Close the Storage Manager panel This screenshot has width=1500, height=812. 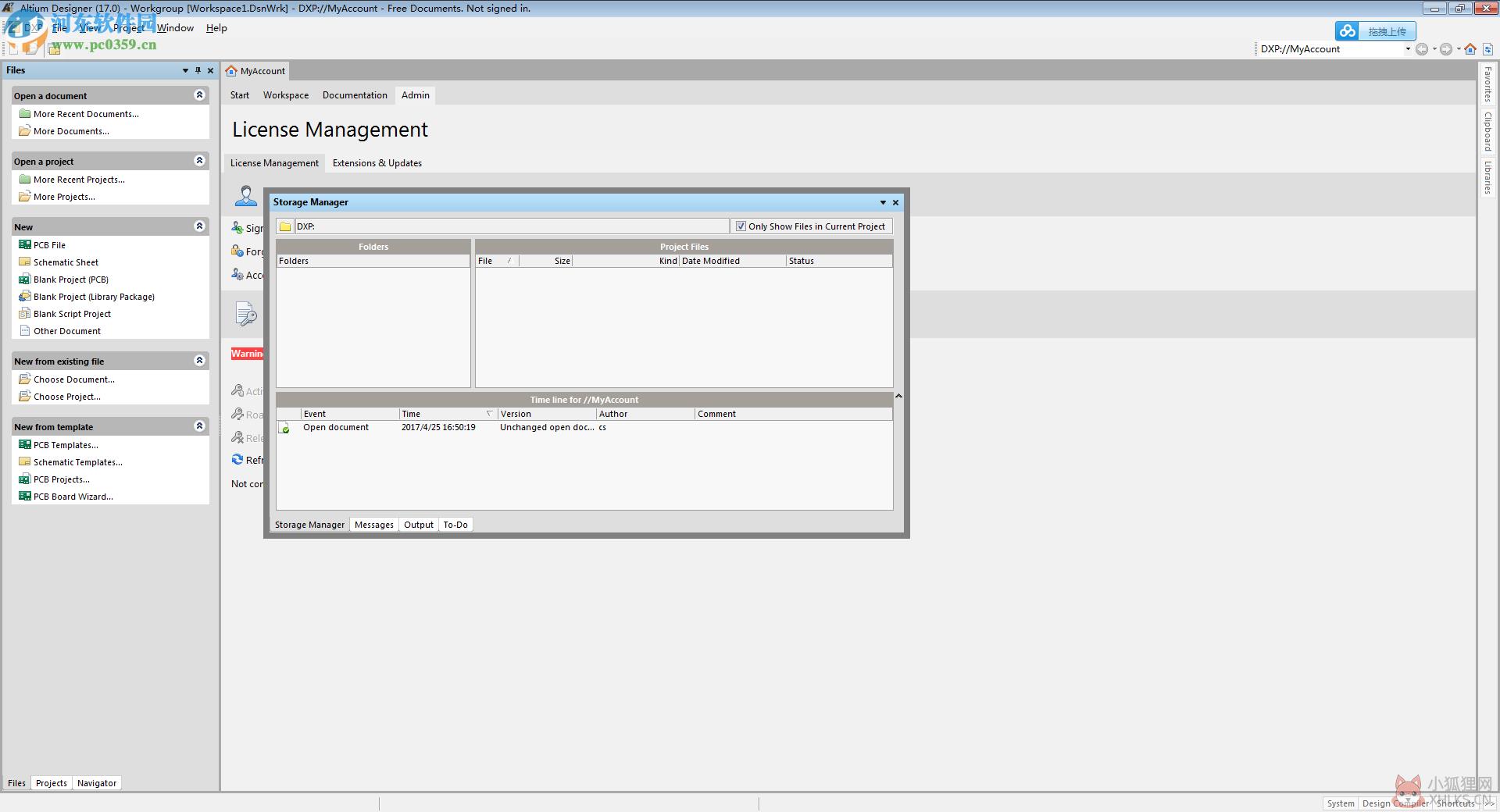(x=896, y=202)
